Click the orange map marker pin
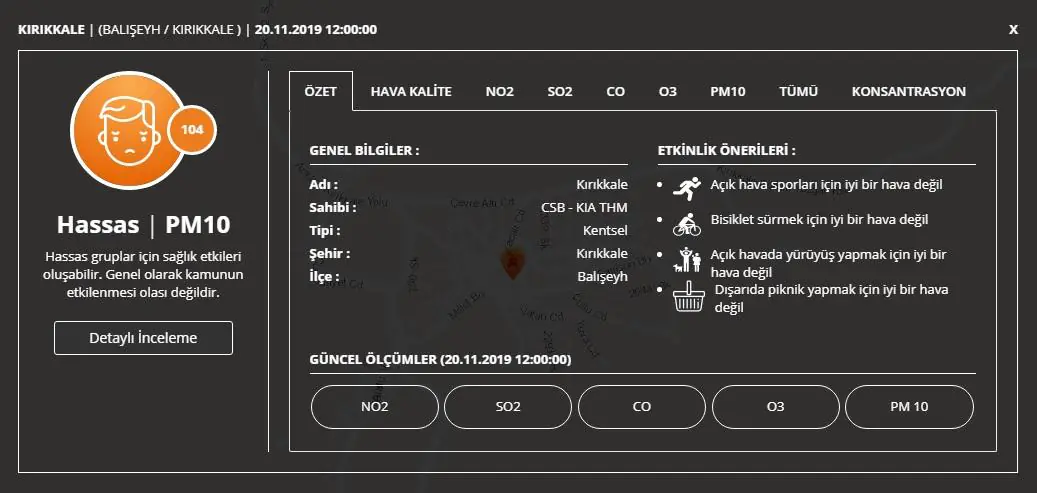 [x=512, y=263]
